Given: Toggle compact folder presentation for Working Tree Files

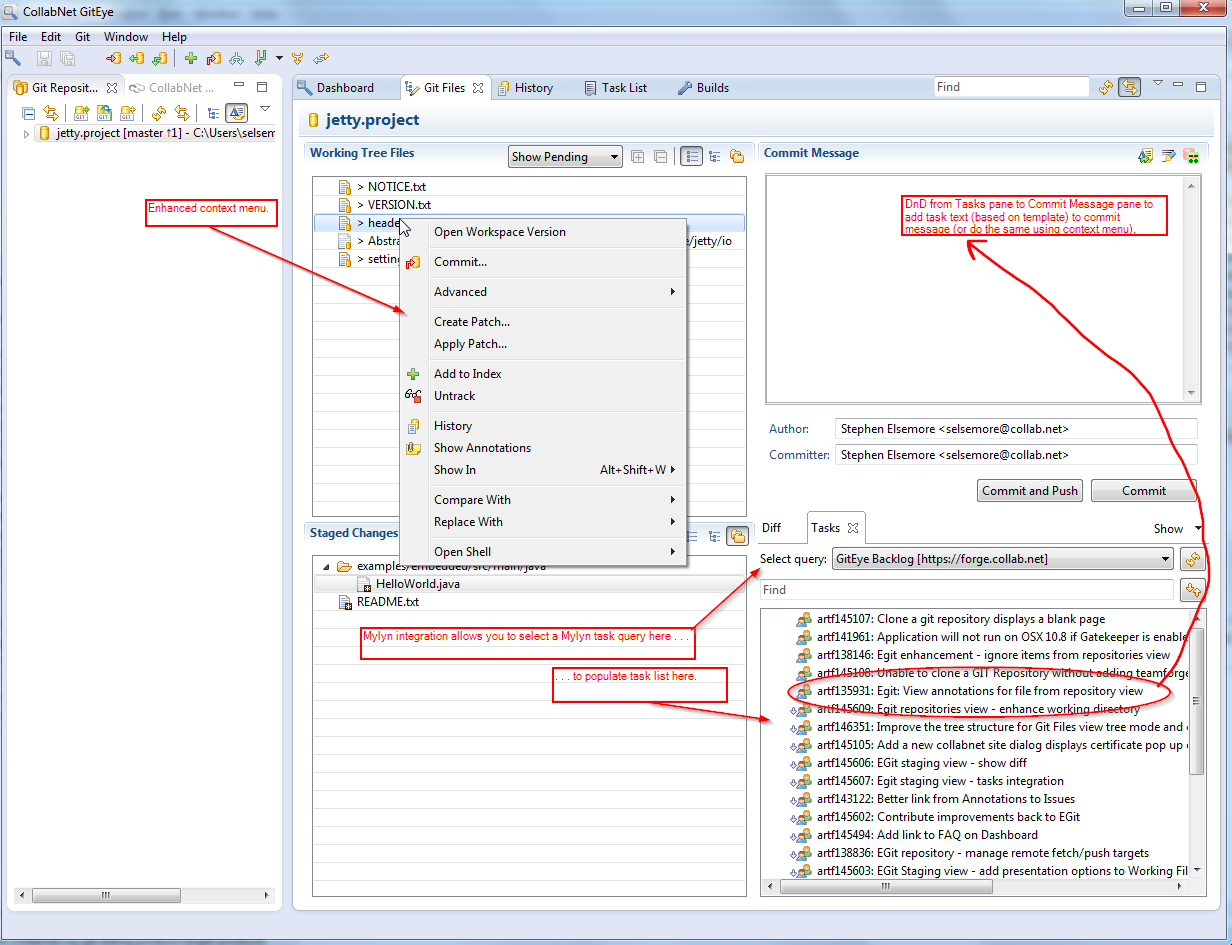Looking at the screenshot, I should tap(737, 156).
